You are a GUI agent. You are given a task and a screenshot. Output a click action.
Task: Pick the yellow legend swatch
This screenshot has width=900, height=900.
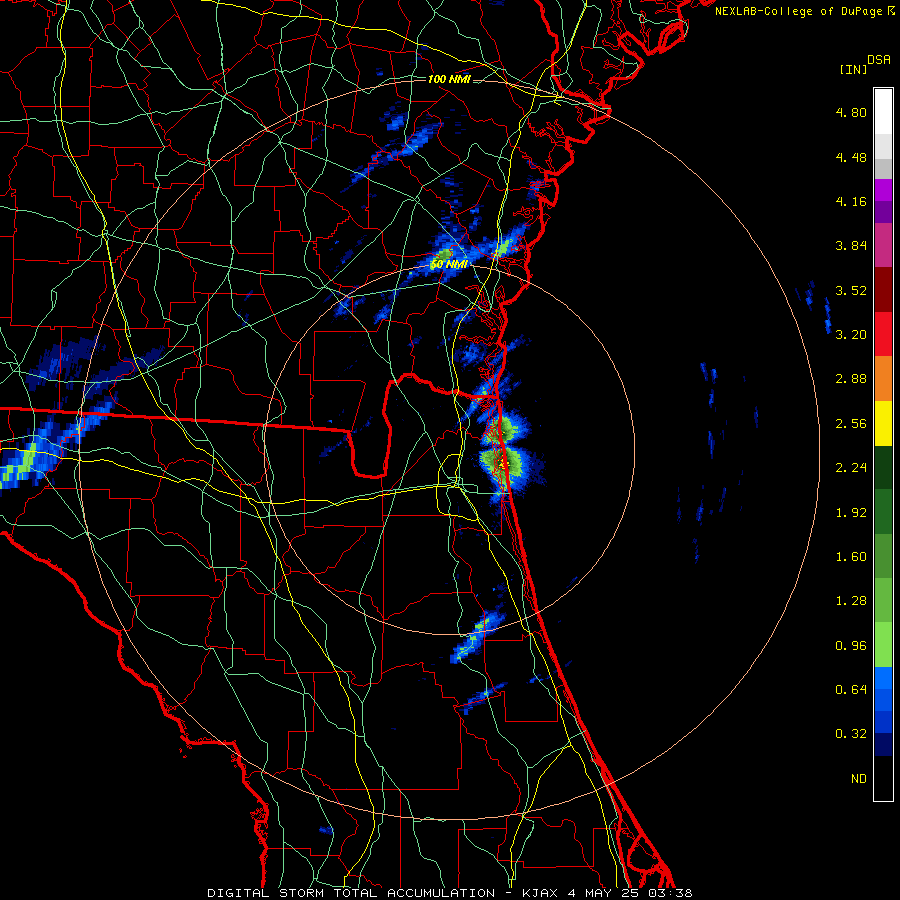(883, 423)
